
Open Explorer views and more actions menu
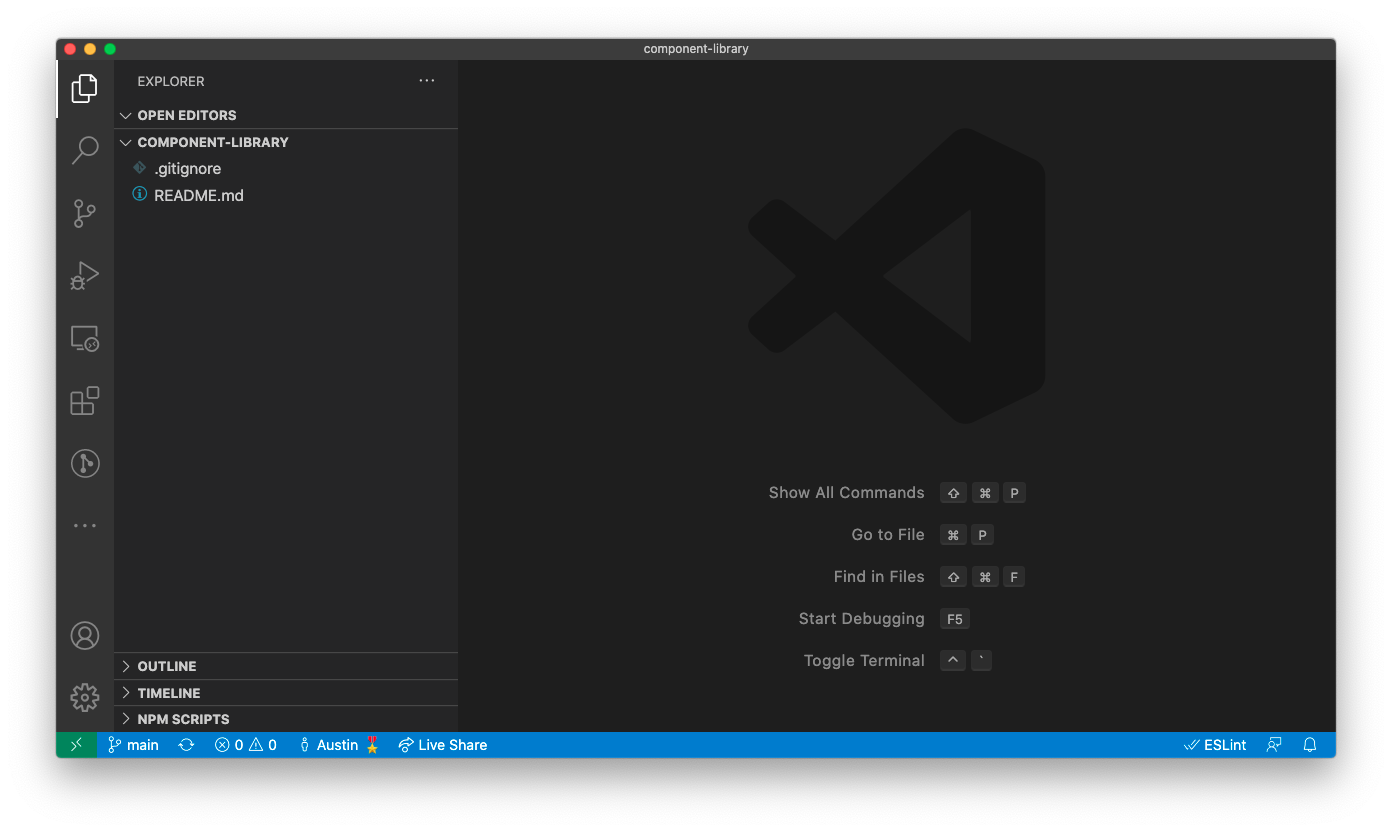[x=427, y=81]
